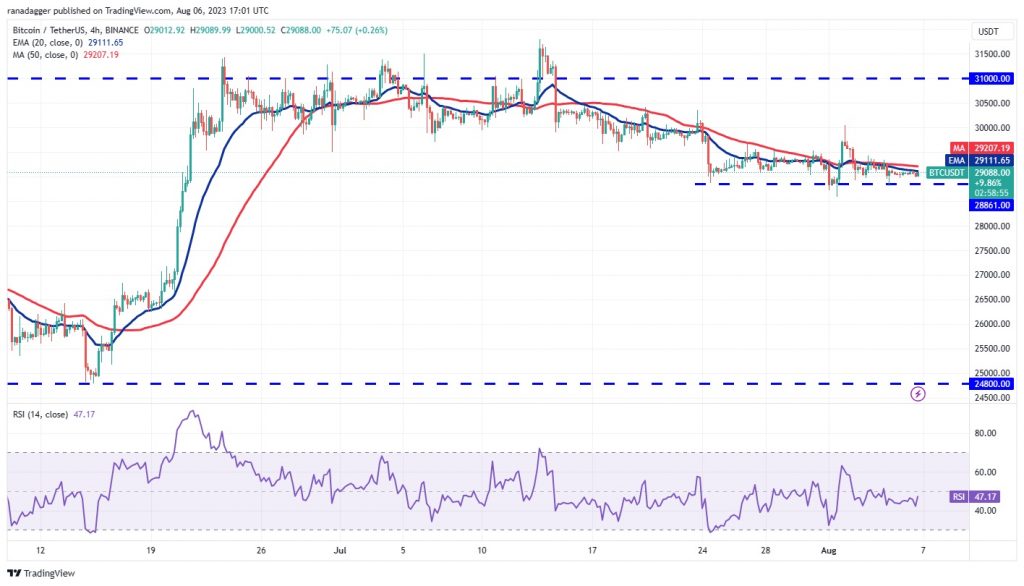Click the 'Aug' date axis label
Viewport: 1024px width, 586px height.
click(x=828, y=551)
